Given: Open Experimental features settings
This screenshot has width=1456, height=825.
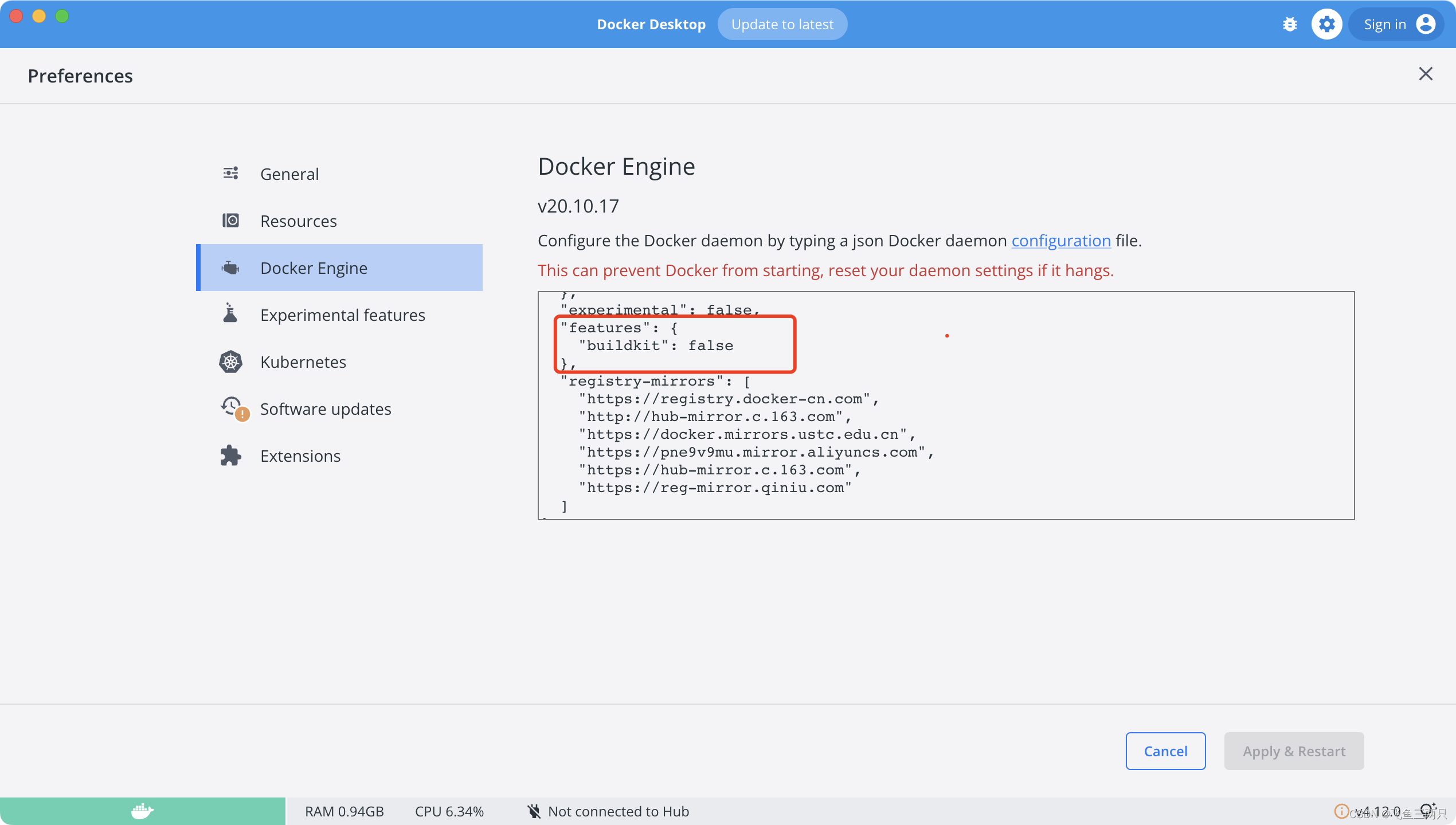Looking at the screenshot, I should [x=339, y=315].
